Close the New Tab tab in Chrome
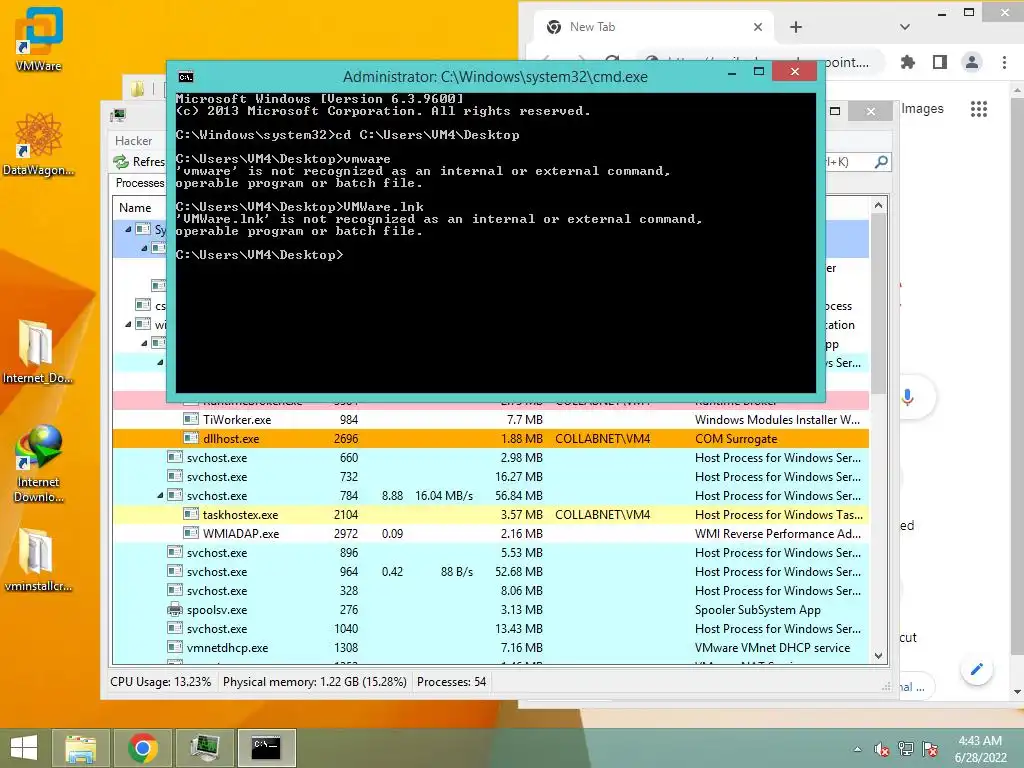Screen dimensions: 1024x768 [x=758, y=27]
